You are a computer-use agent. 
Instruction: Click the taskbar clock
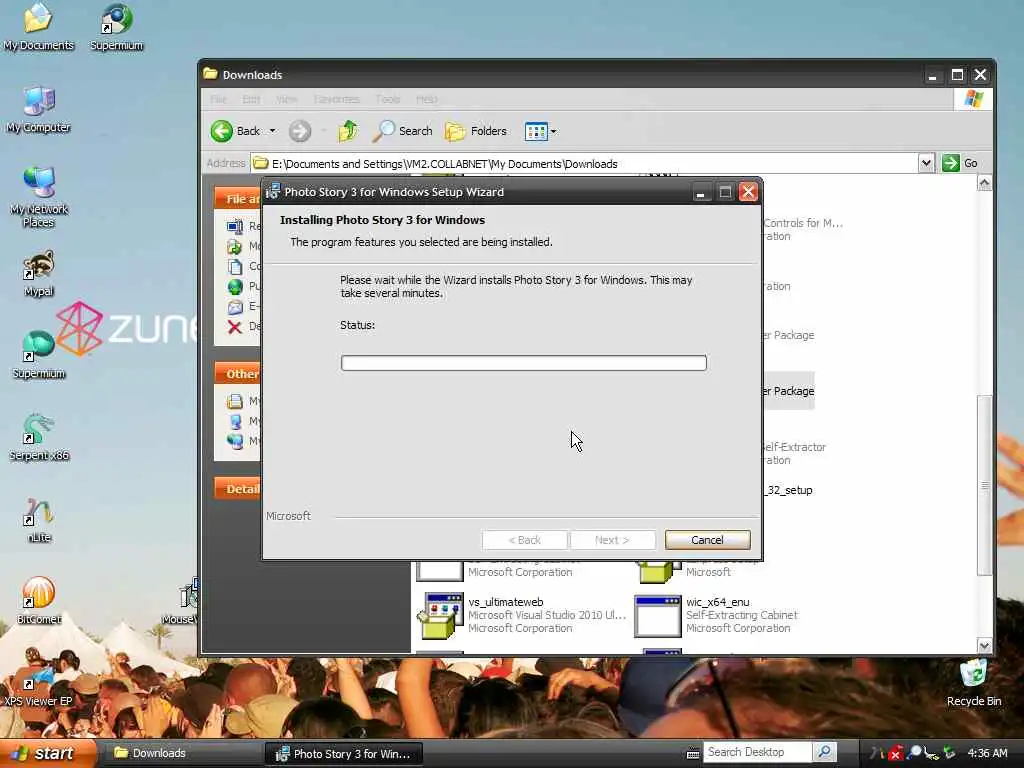pyautogui.click(x=987, y=754)
